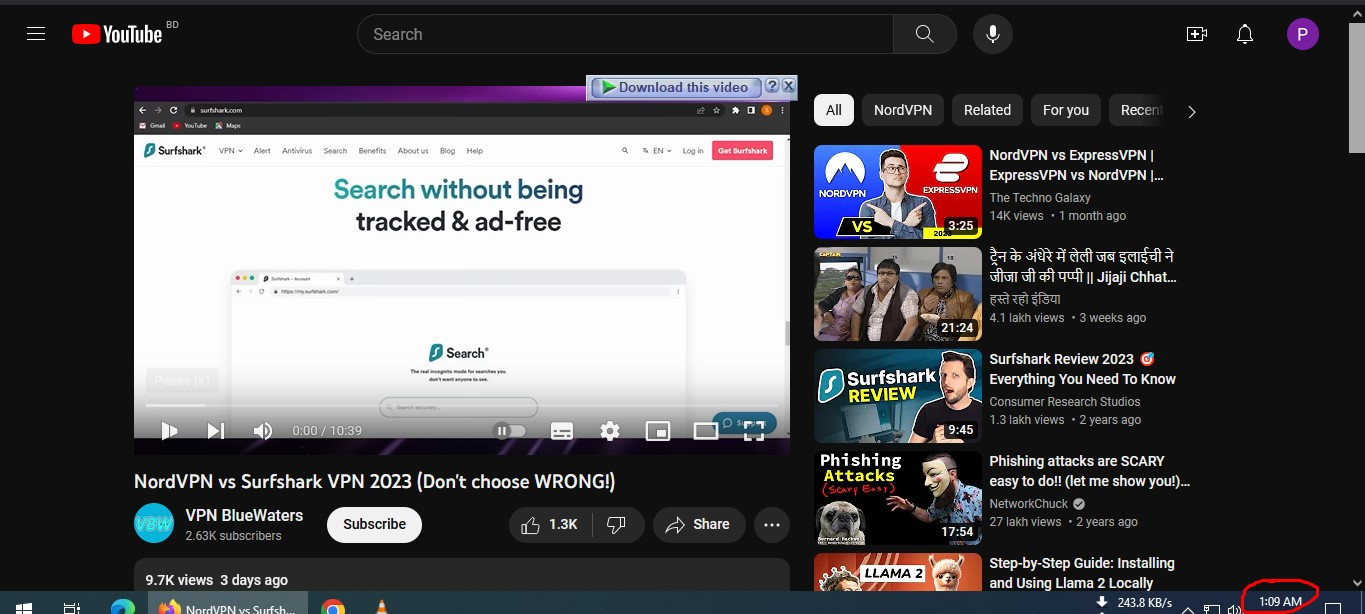Skip to next video in player
This screenshot has width=1365, height=614.
click(x=215, y=431)
